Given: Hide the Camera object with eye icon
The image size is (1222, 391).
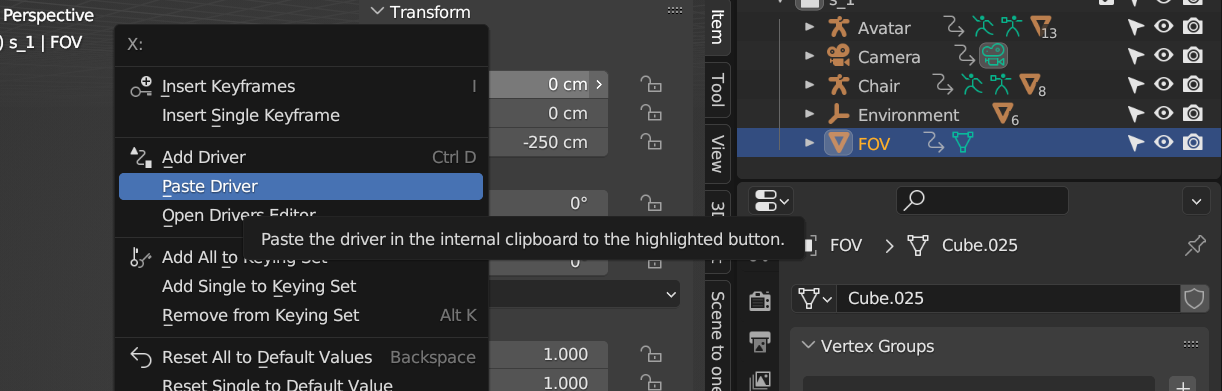Looking at the screenshot, I should [x=1164, y=56].
